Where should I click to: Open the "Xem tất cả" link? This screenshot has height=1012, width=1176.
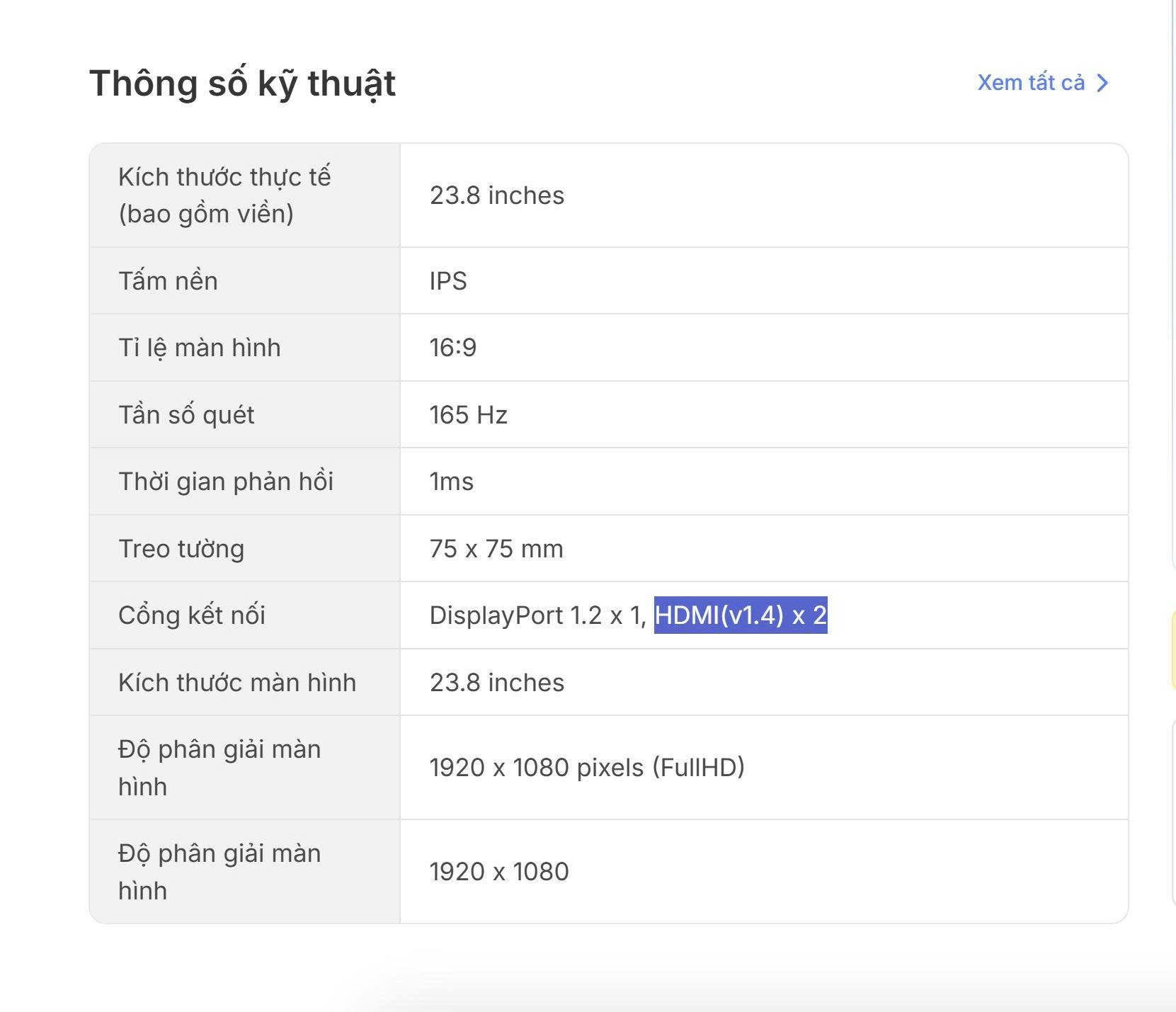point(1030,83)
